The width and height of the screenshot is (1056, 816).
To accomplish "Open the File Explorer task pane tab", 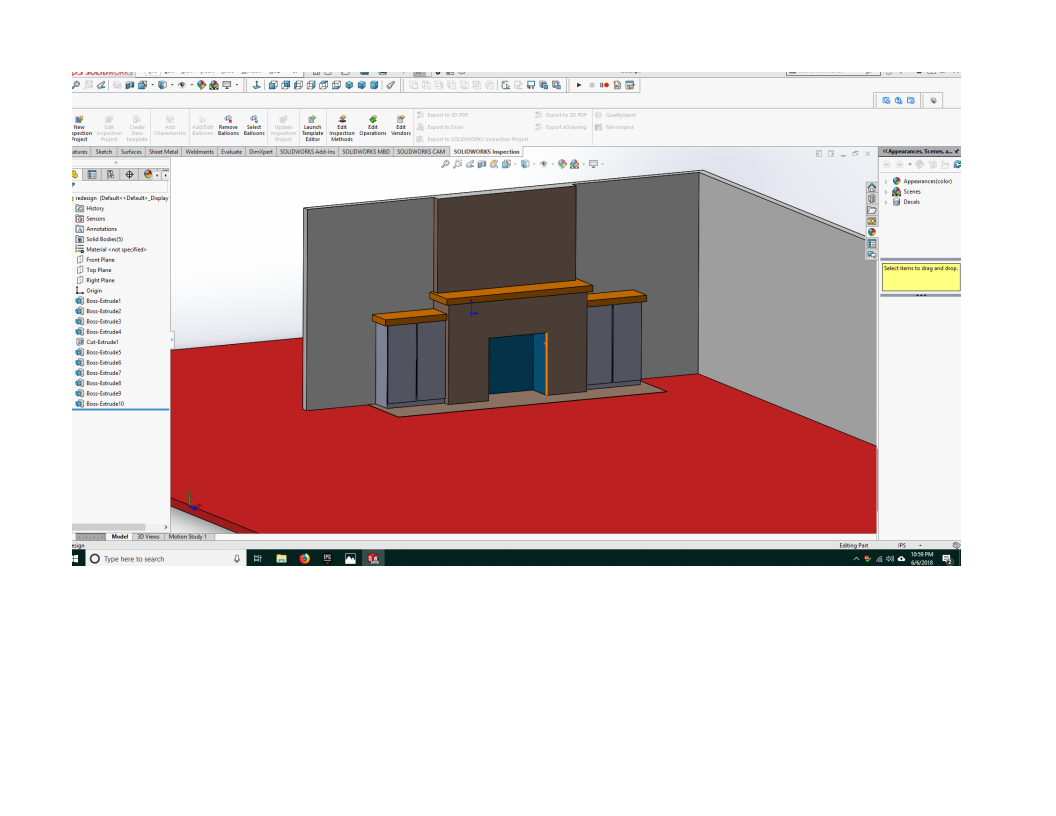I will pos(871,210).
